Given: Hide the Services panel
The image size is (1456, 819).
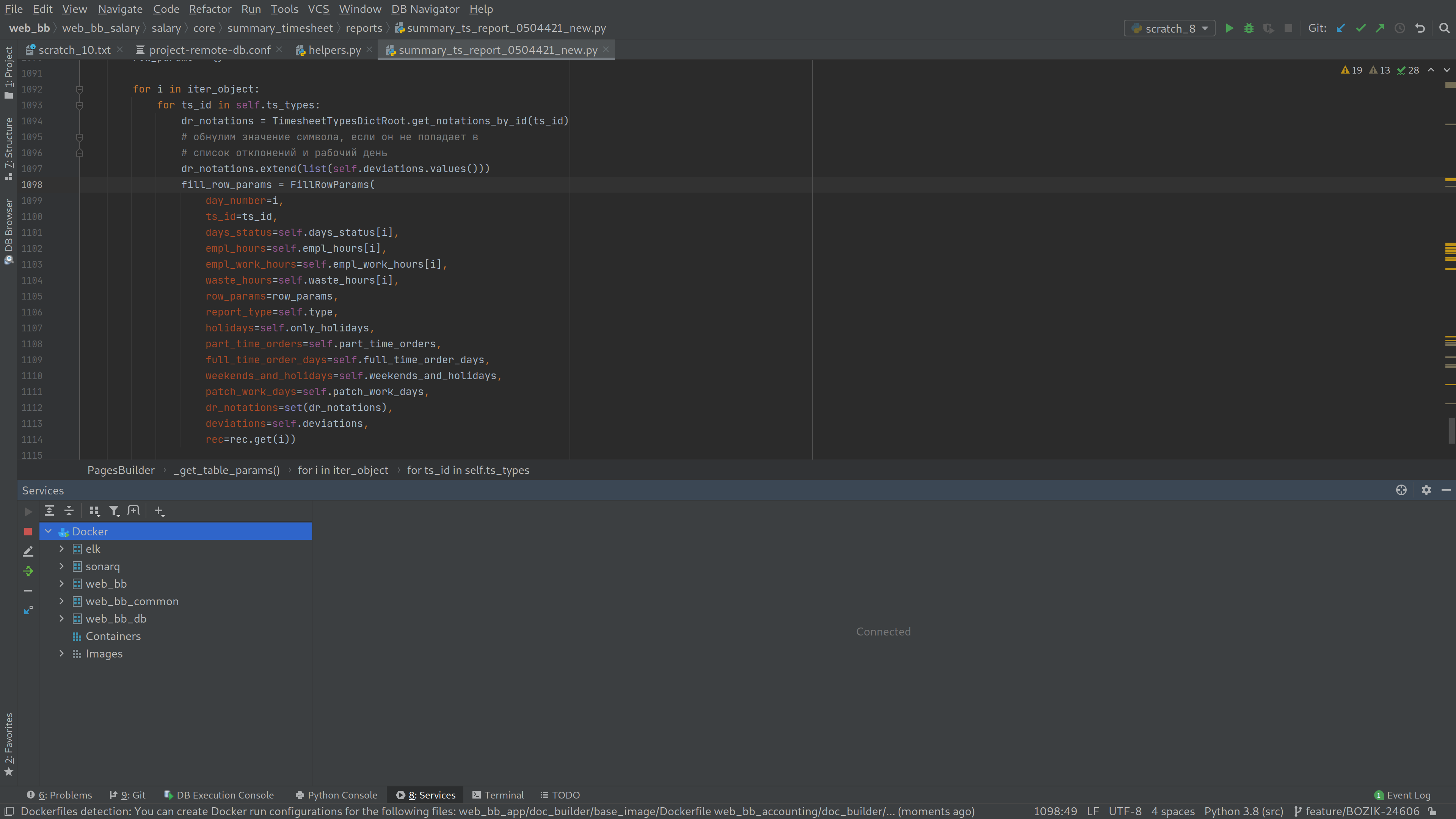Looking at the screenshot, I should click(1446, 490).
